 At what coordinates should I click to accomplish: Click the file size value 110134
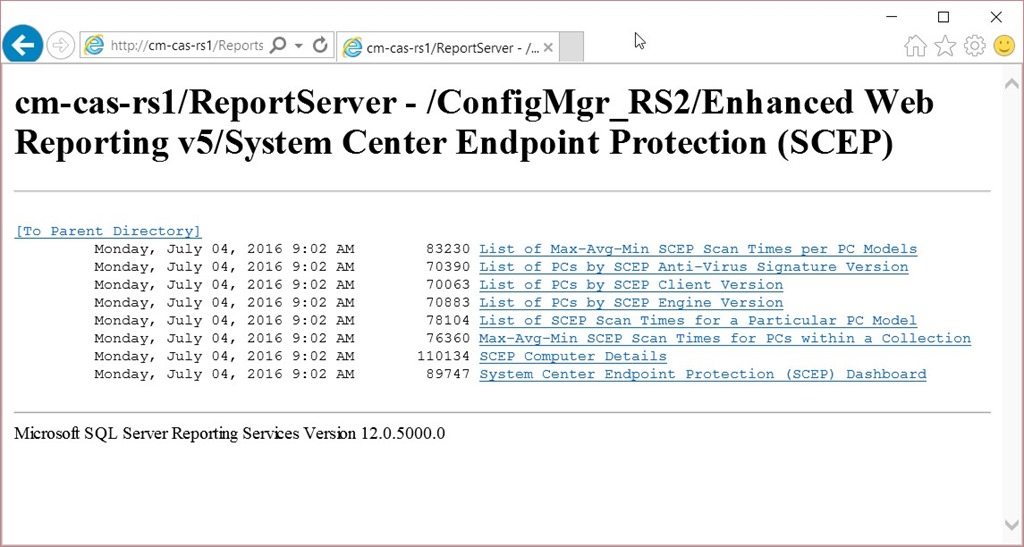[443, 356]
